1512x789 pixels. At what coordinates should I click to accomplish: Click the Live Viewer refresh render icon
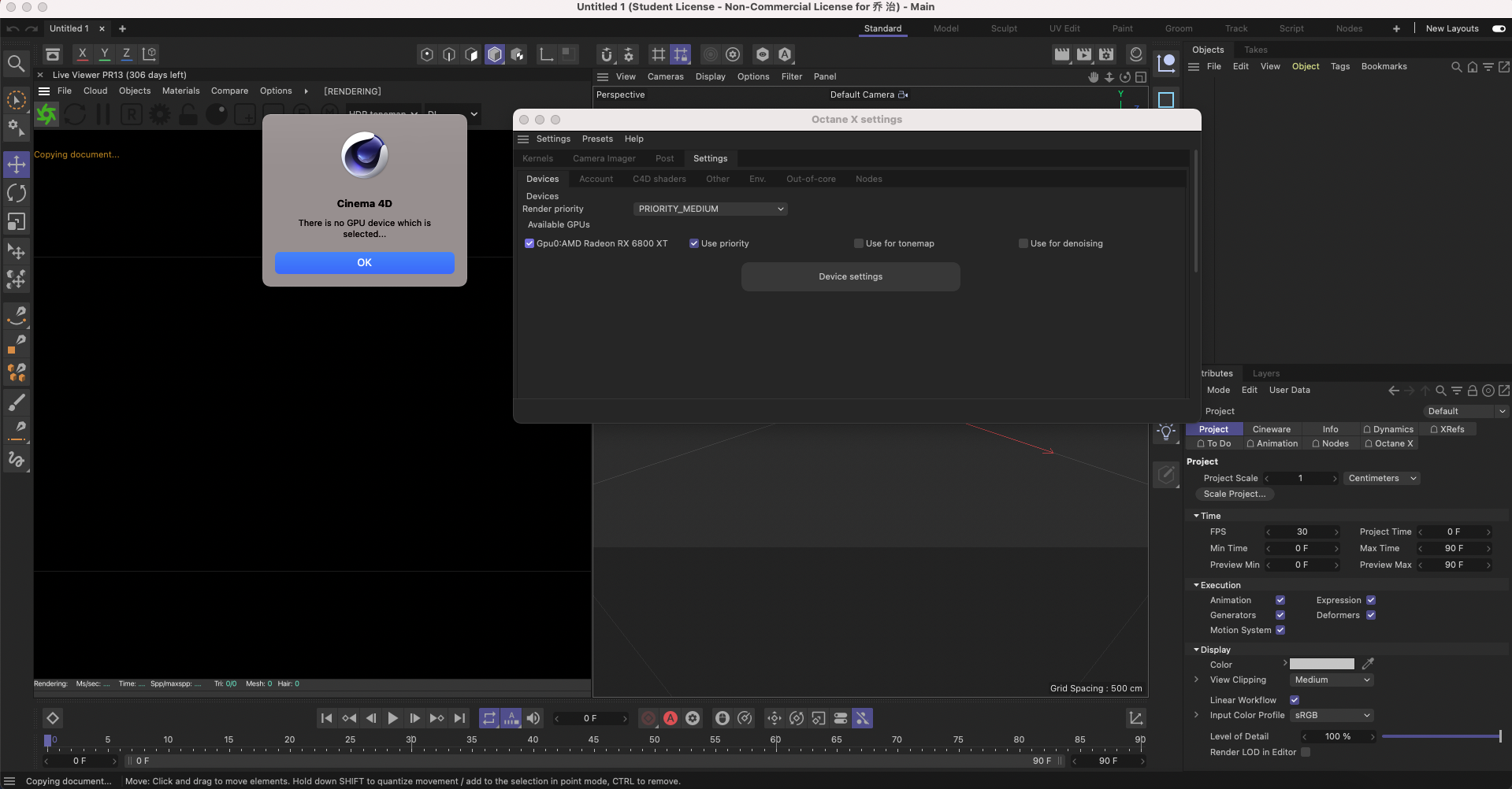[x=75, y=114]
